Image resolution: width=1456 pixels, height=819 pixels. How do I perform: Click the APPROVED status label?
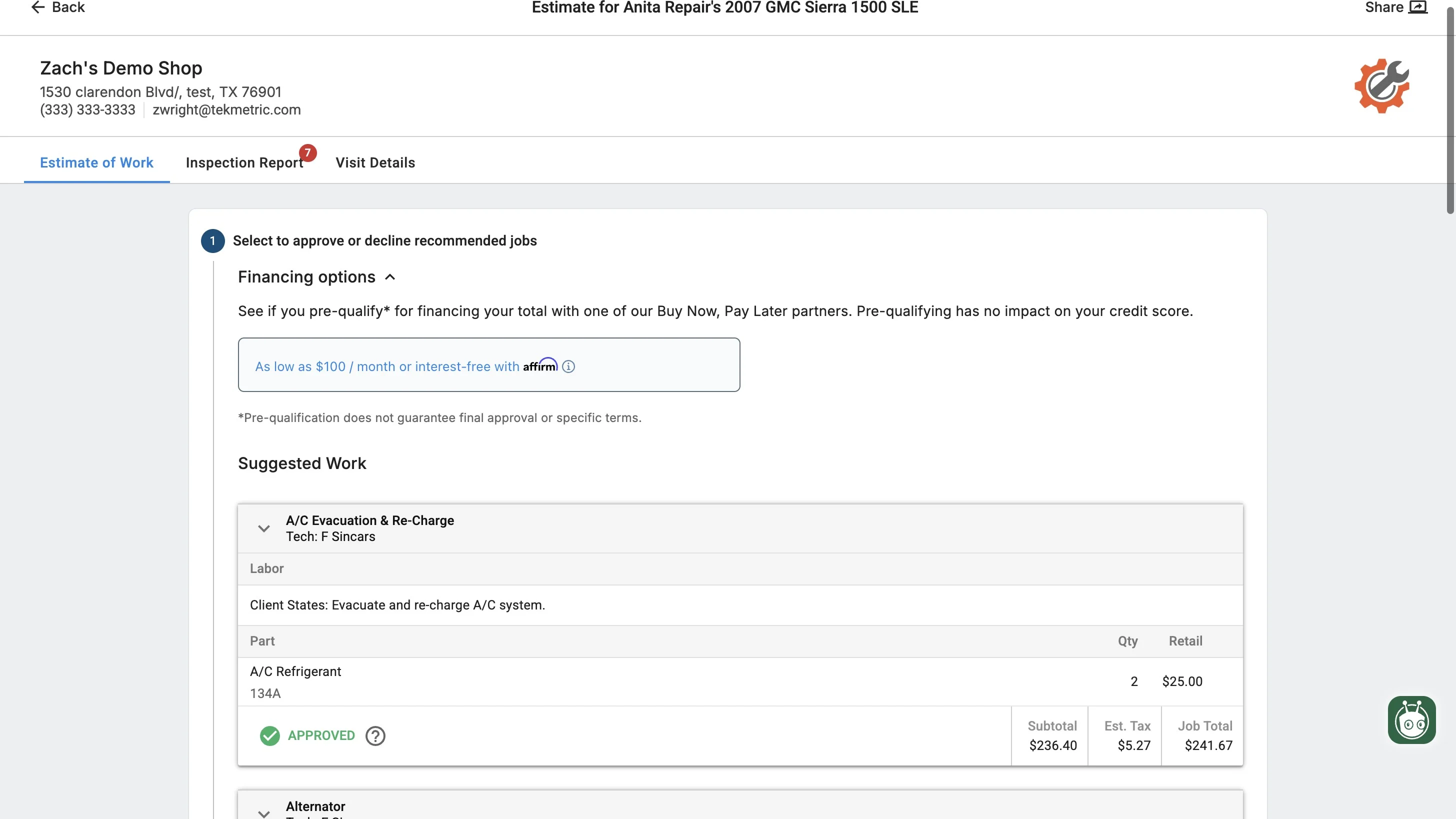321,736
